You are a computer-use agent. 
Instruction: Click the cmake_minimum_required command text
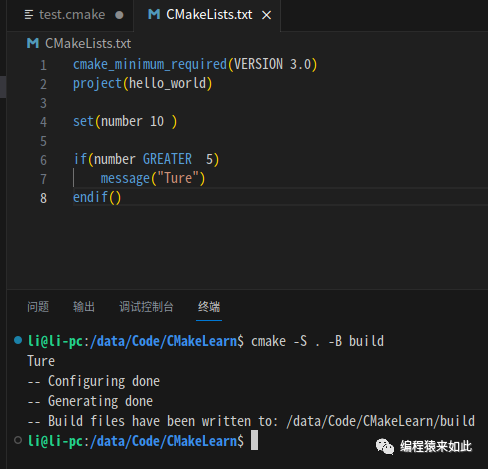click(x=150, y=64)
